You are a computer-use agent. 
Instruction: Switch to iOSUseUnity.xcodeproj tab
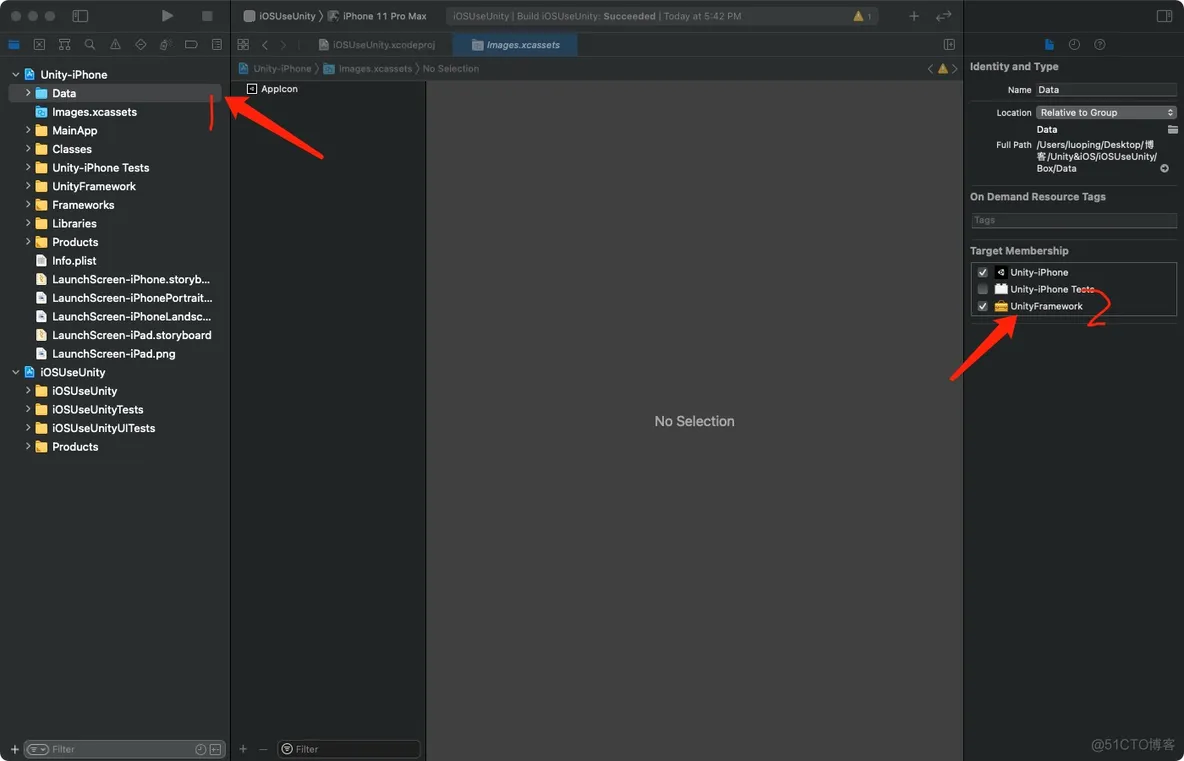[378, 45]
